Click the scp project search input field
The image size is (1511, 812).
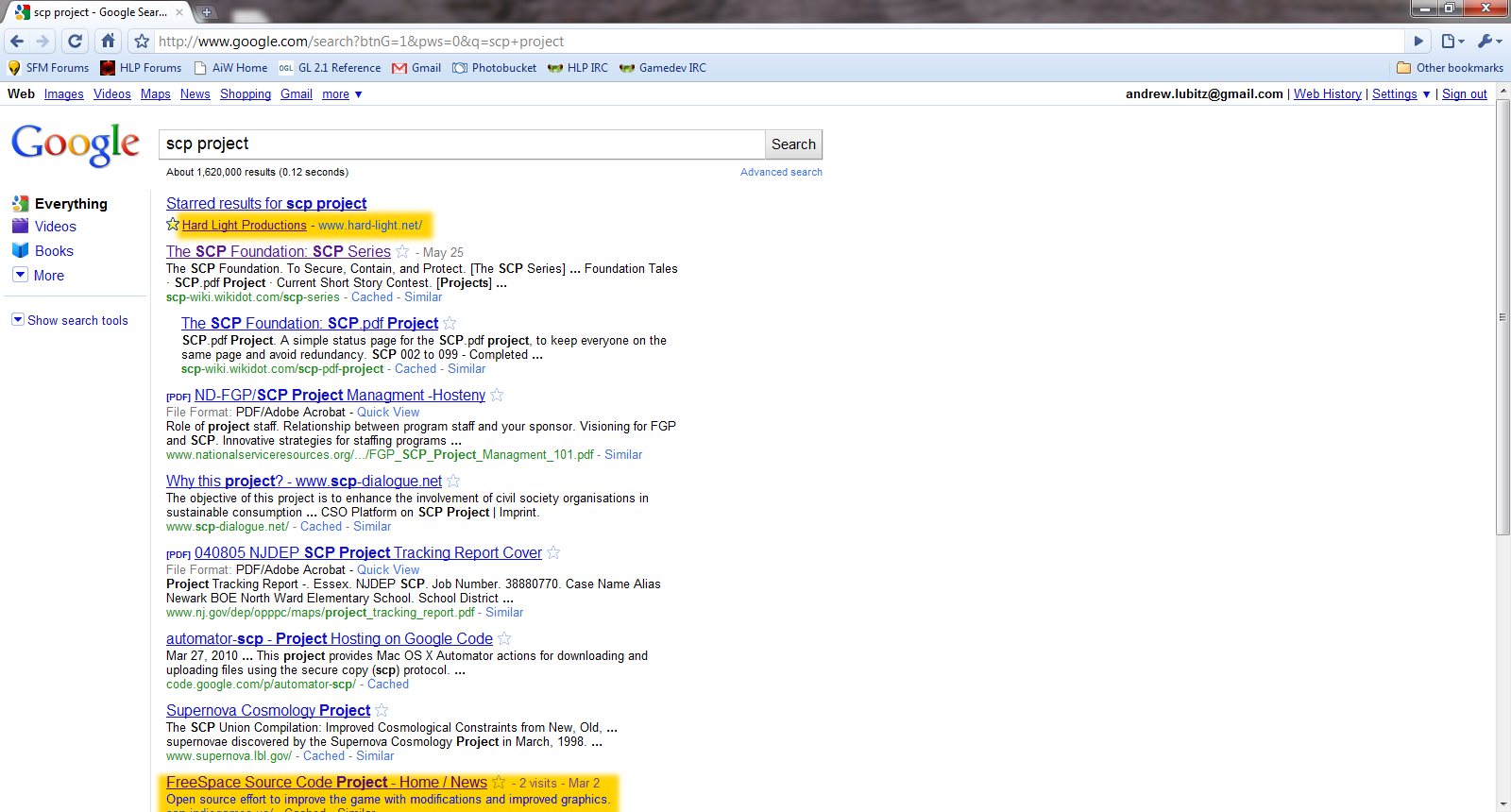[x=462, y=144]
